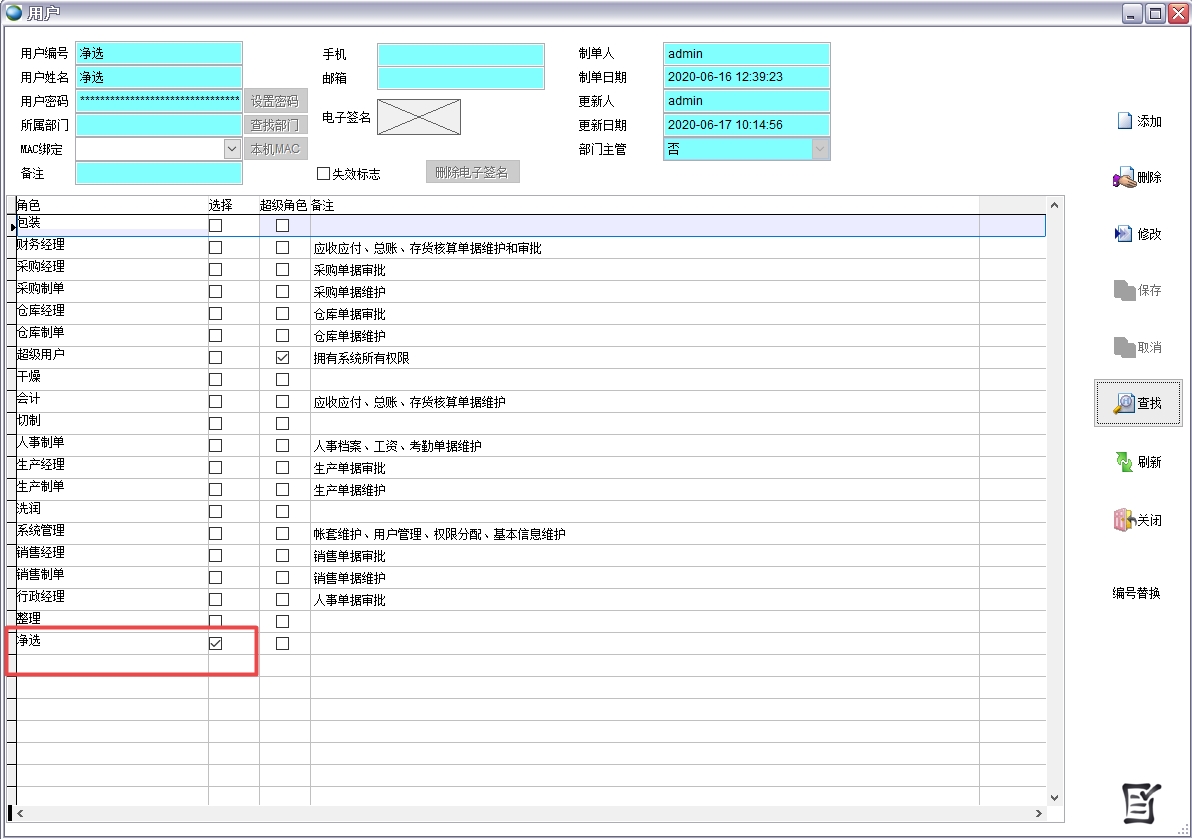Click the right arrow of horizontal scrollbar
This screenshot has height=839, width=1192.
point(1038,814)
